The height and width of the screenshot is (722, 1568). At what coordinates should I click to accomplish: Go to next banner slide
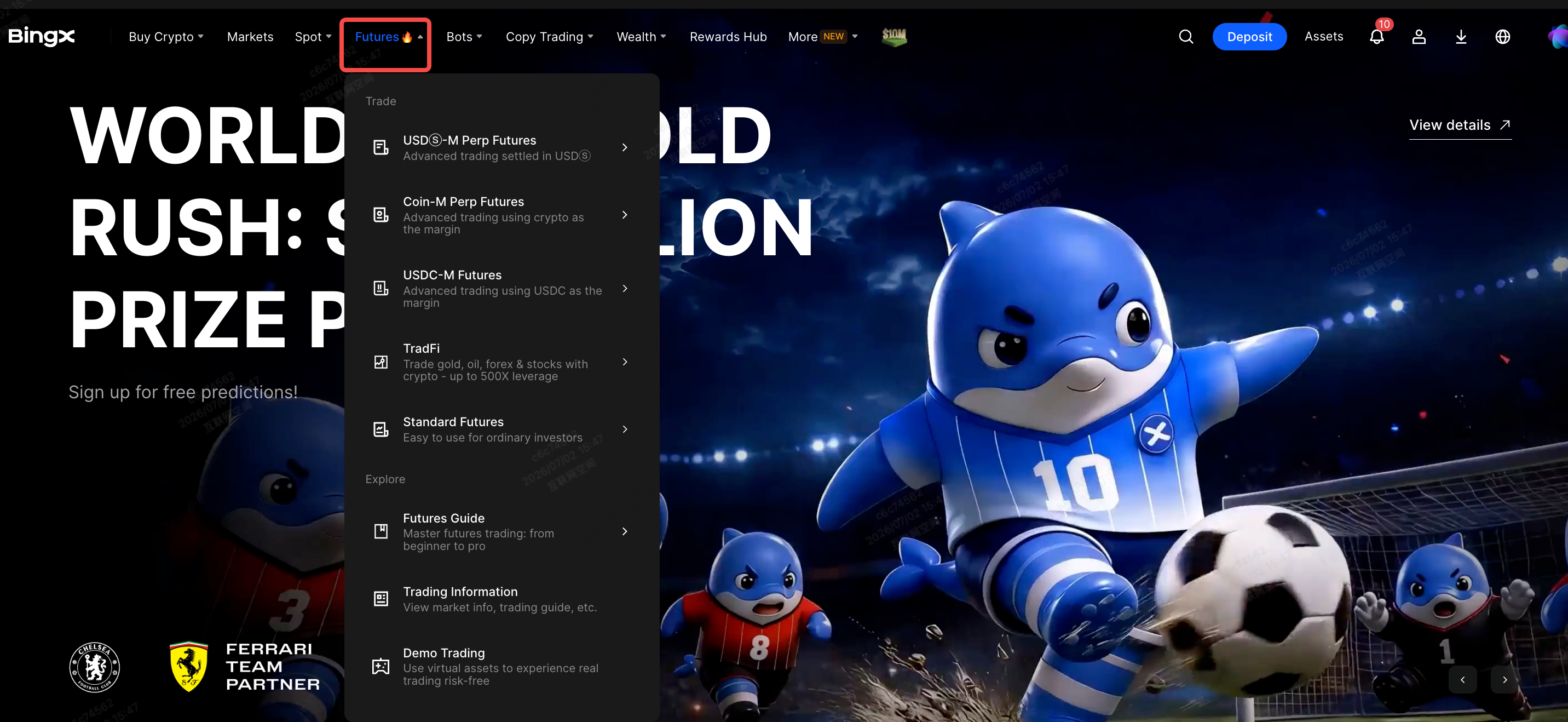tap(1504, 679)
